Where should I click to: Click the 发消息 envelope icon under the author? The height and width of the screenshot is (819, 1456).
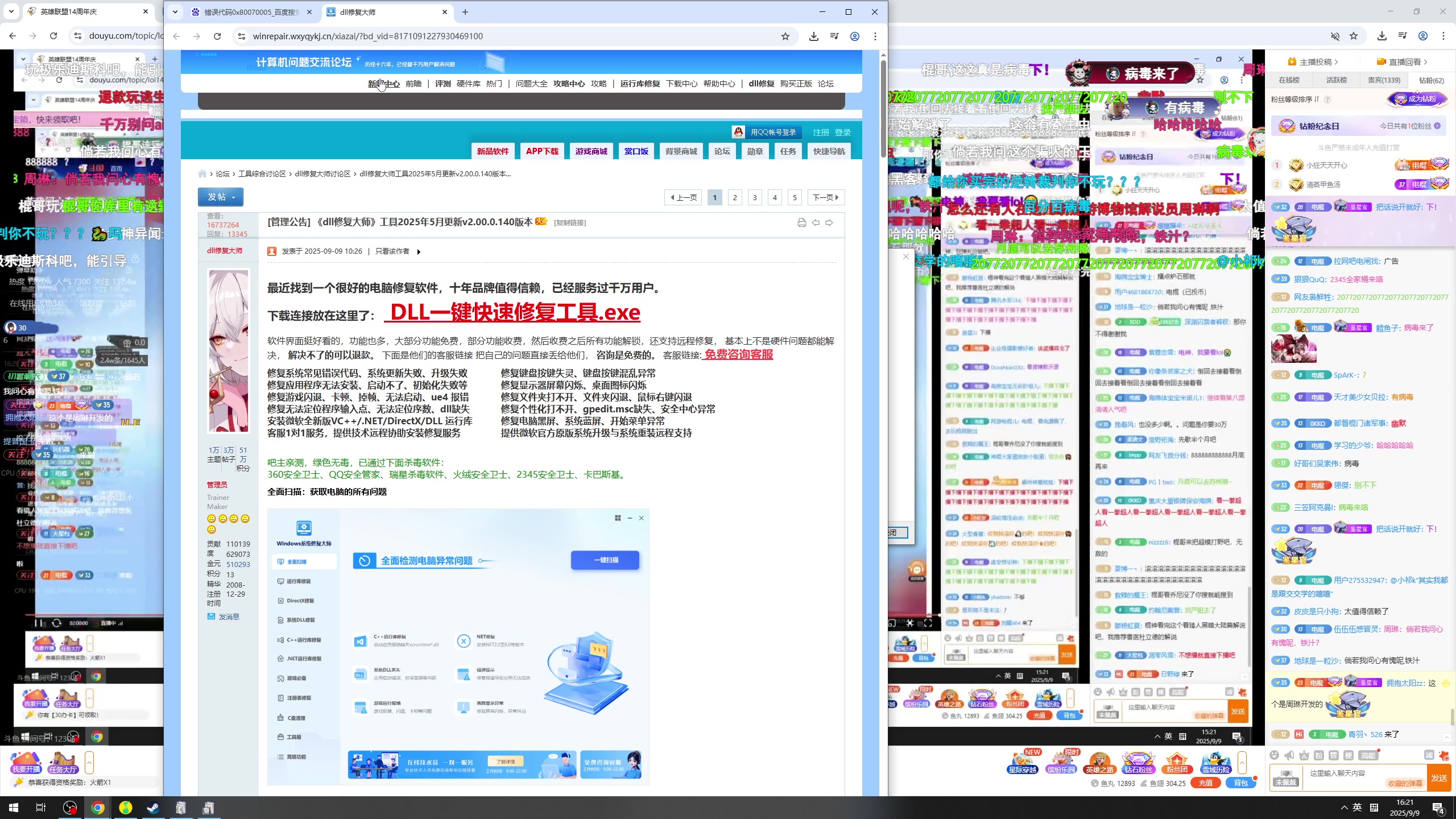212,617
